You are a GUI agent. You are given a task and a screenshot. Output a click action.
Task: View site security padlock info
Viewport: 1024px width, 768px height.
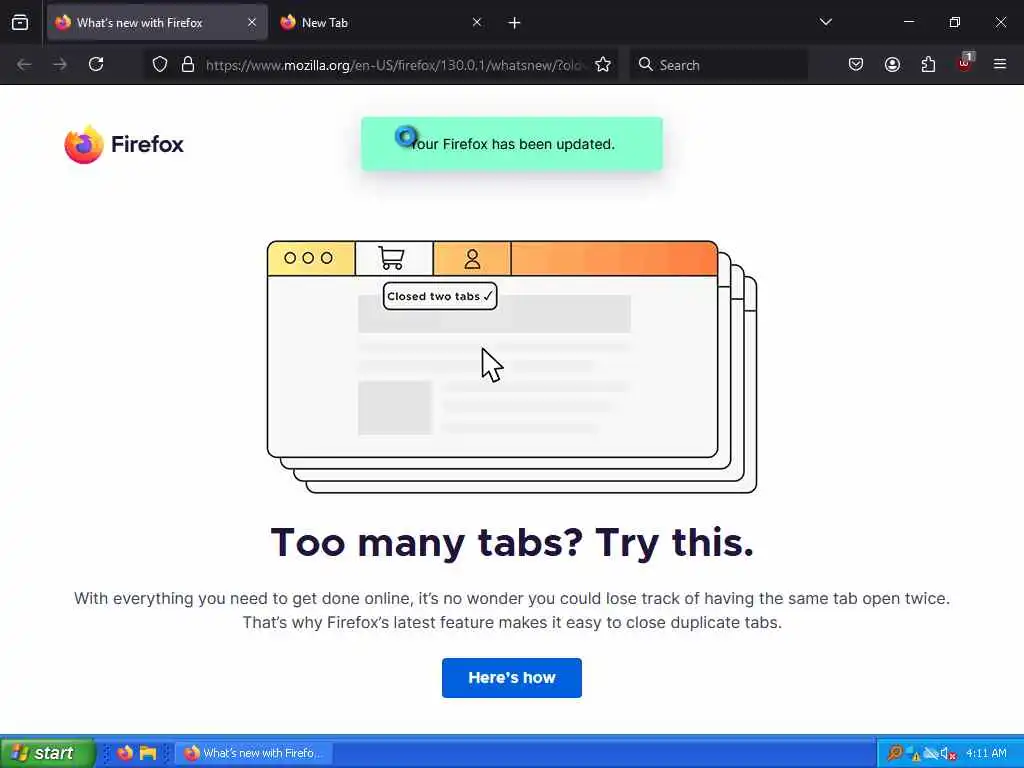point(188,64)
